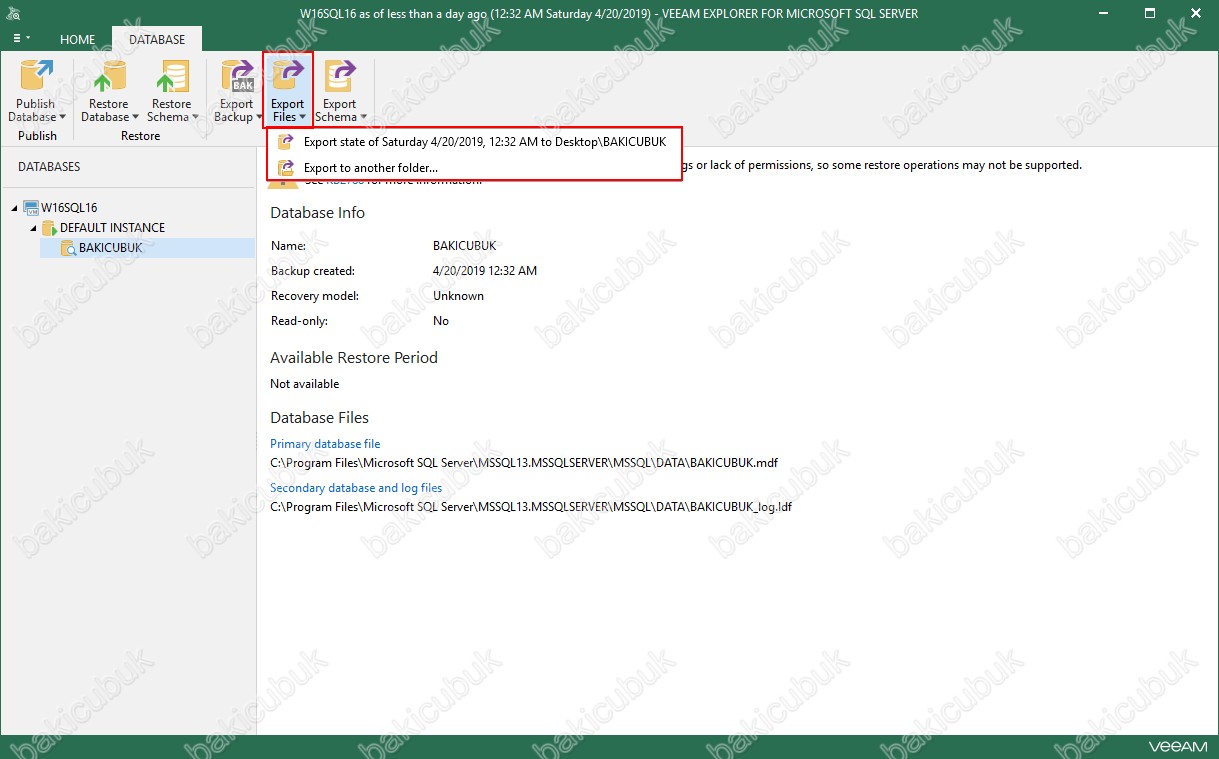Click Secondary database and log files link

(x=356, y=488)
